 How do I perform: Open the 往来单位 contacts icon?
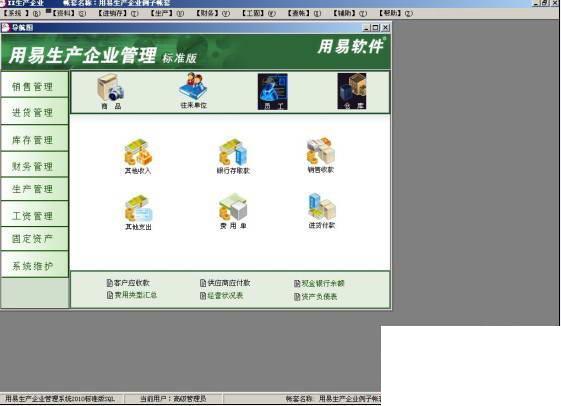pyautogui.click(x=193, y=91)
